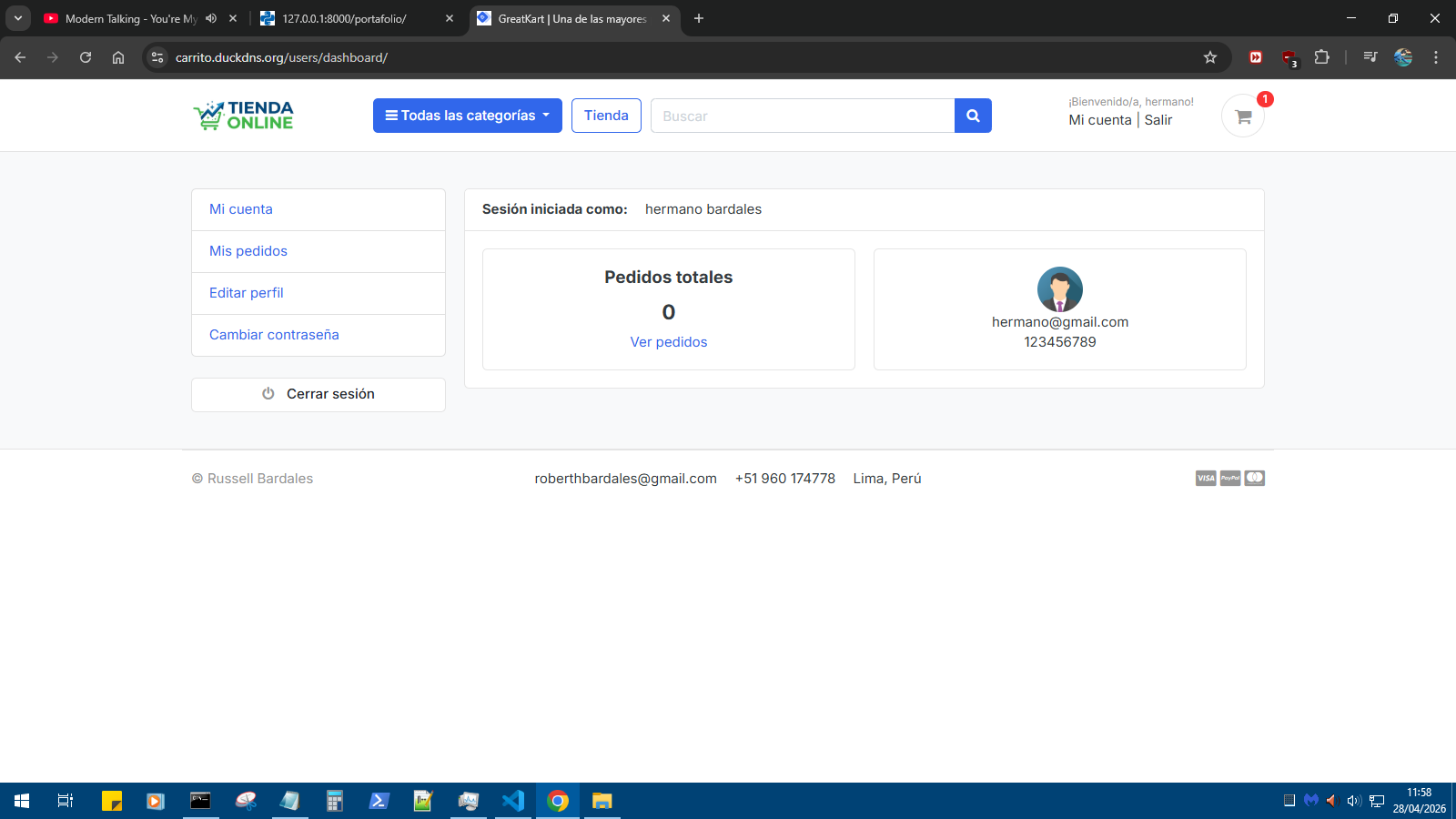
Task: View site information icon in address bar
Action: tap(157, 57)
